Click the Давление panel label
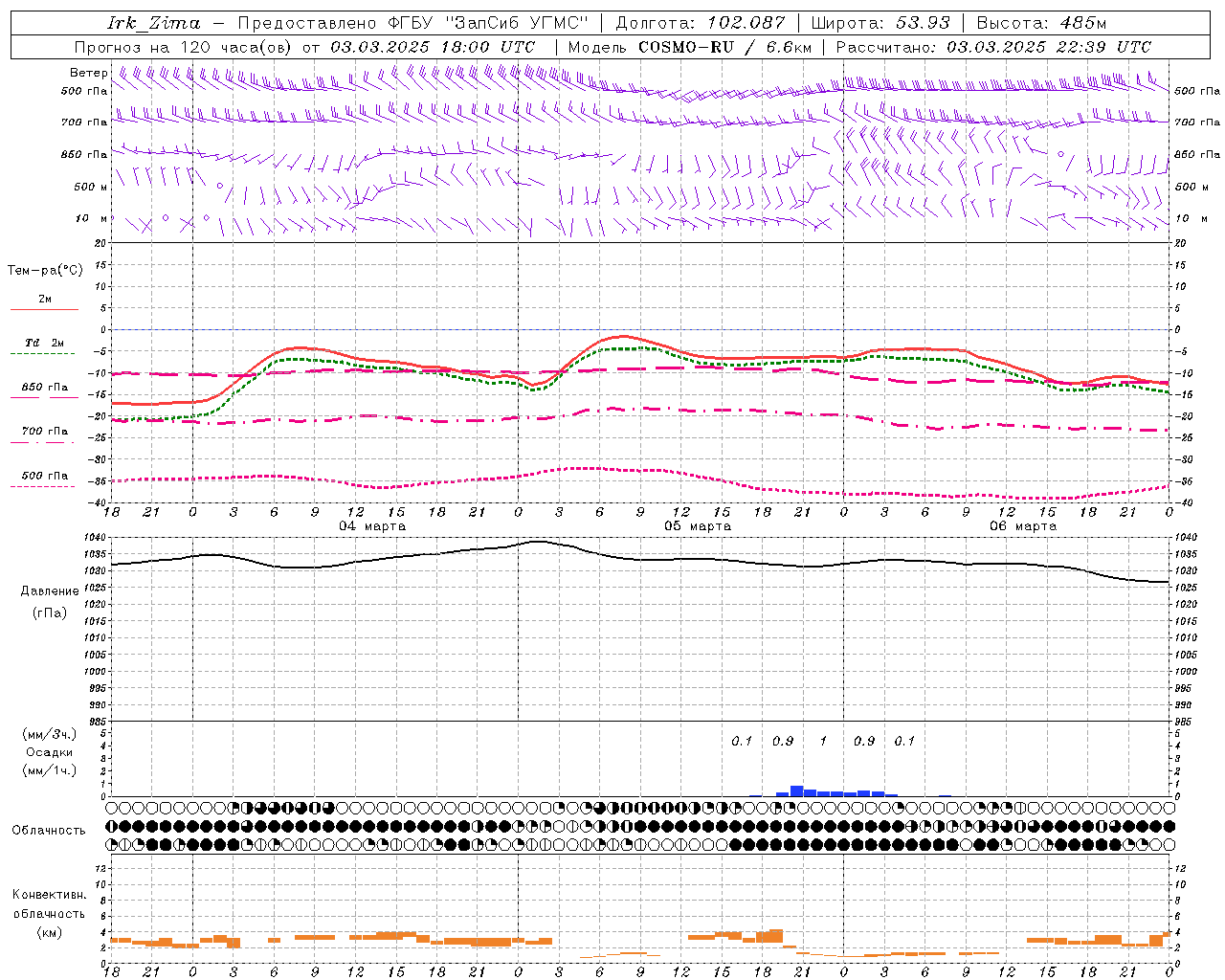 click(x=50, y=591)
